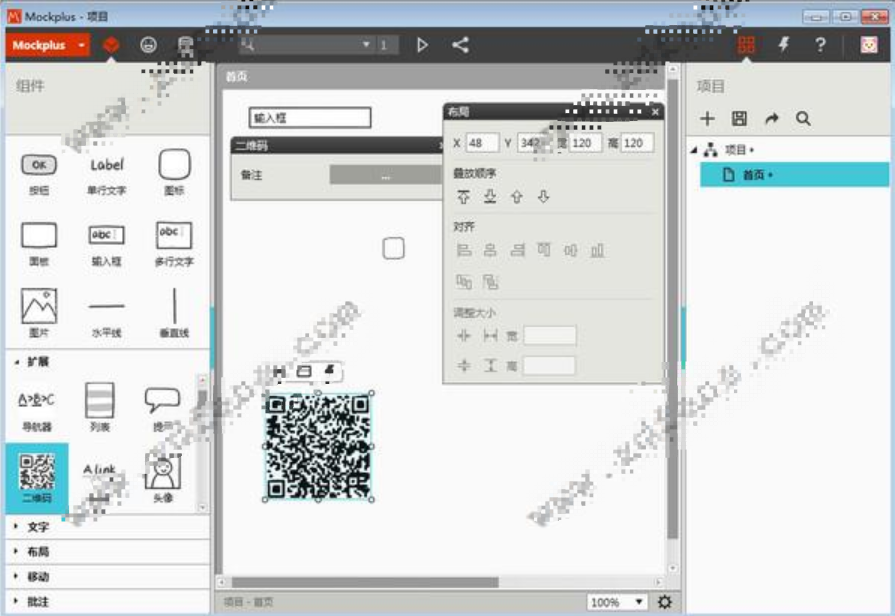The height and width of the screenshot is (616, 895).
Task: Open the 100% zoom dropdown
Action: (617, 602)
